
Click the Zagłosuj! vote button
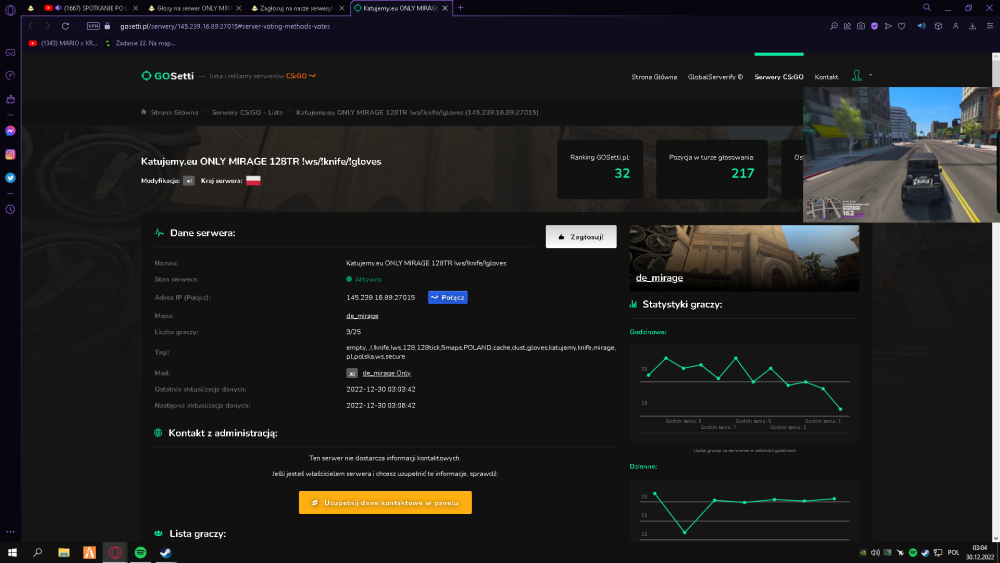(x=581, y=237)
